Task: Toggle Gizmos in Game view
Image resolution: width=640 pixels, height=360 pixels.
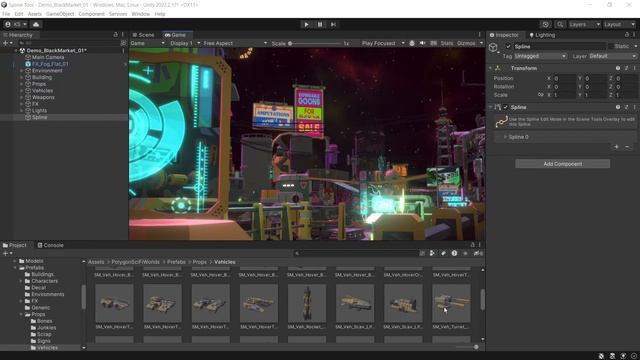Action: coord(466,43)
